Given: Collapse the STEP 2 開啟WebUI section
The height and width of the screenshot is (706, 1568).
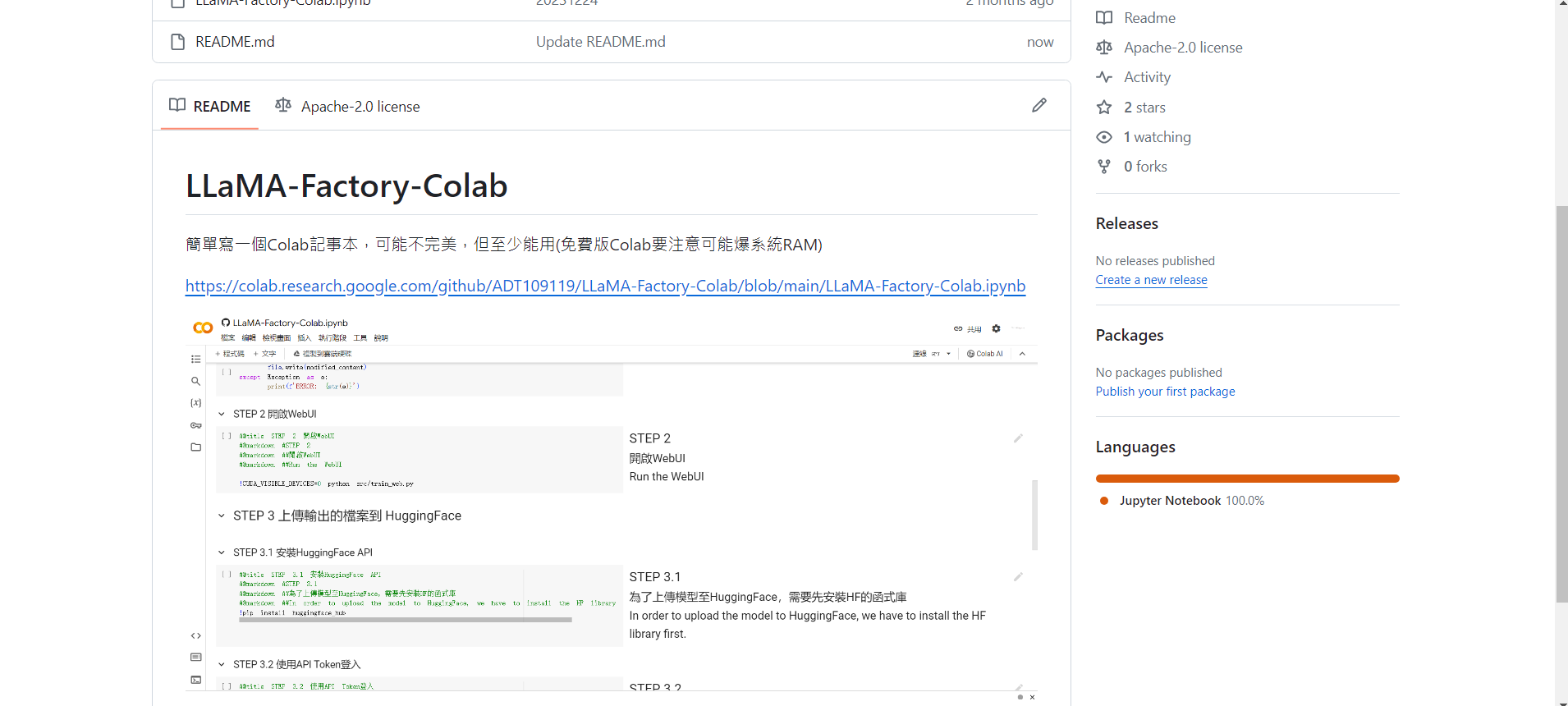Looking at the screenshot, I should pyautogui.click(x=222, y=415).
